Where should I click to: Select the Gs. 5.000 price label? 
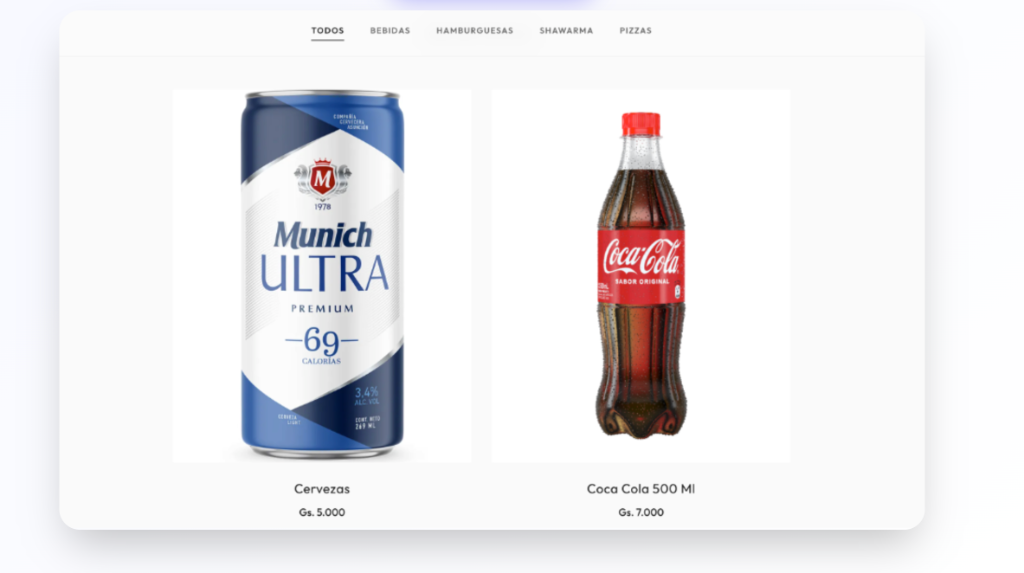pos(322,512)
